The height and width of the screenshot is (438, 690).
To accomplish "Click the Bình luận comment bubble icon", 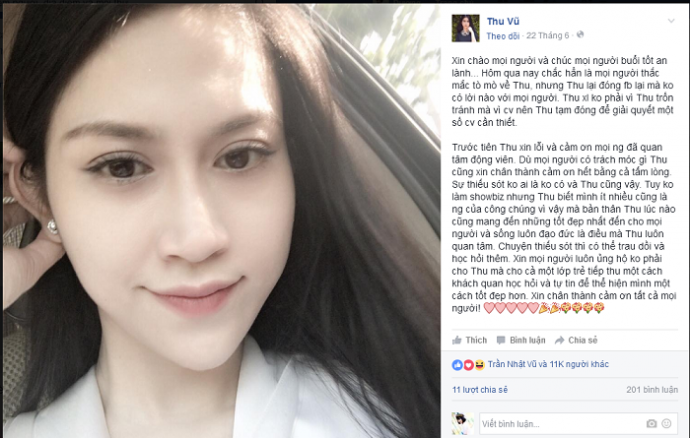I will click(x=501, y=340).
